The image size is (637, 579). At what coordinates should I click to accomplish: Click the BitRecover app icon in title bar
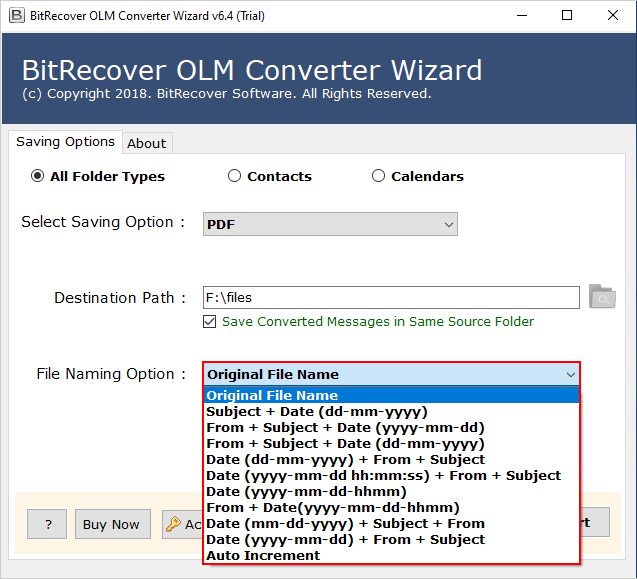17,15
